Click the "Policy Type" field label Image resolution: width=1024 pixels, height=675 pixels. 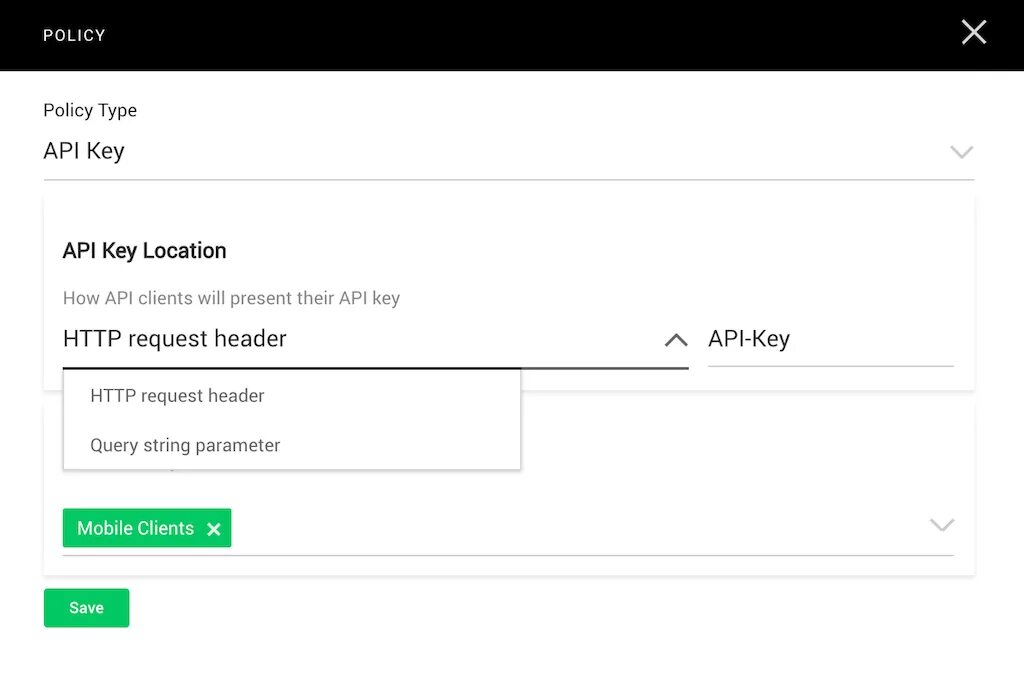[x=90, y=110]
